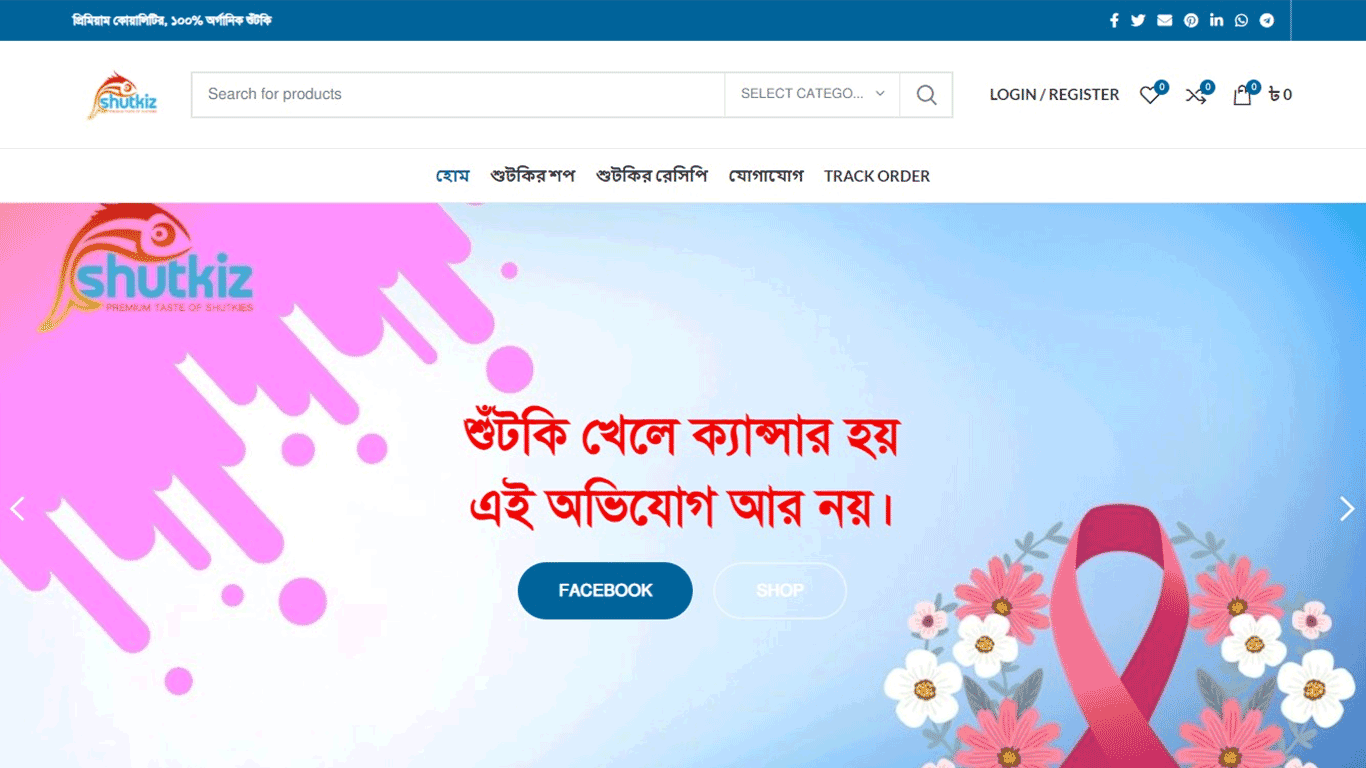Open the Twitter social icon in top bar

click(1138, 20)
